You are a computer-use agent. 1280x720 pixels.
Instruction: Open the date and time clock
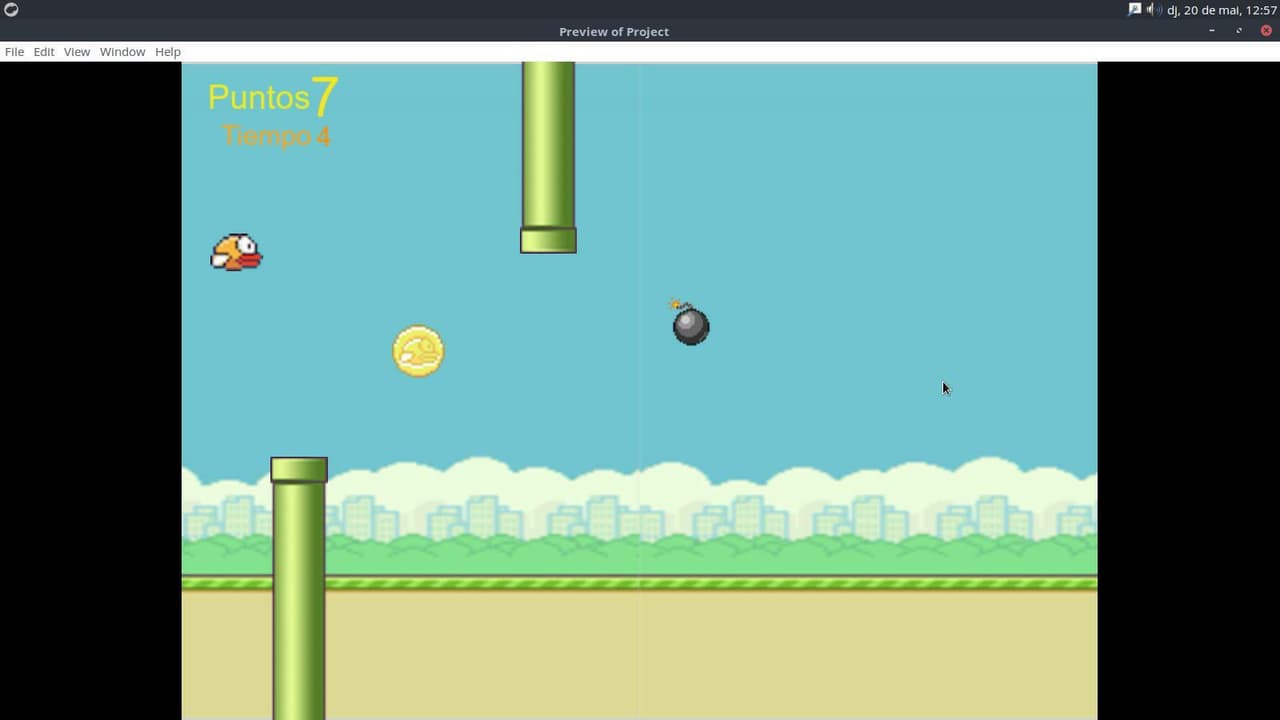coord(1222,10)
